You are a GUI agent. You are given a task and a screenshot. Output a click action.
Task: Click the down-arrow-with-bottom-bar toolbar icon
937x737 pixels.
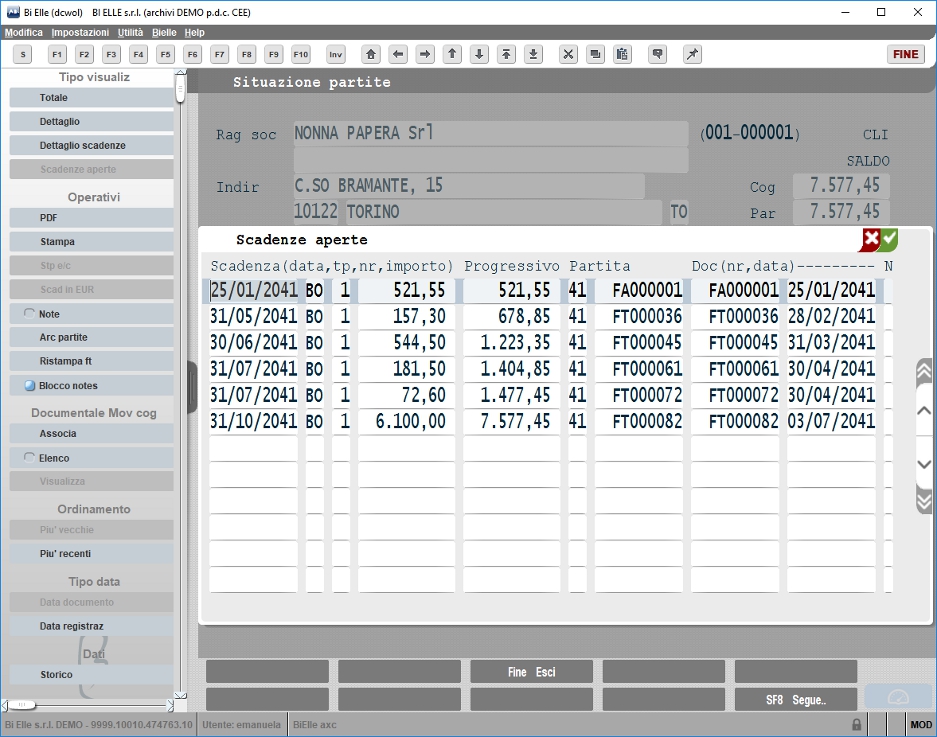[x=533, y=54]
